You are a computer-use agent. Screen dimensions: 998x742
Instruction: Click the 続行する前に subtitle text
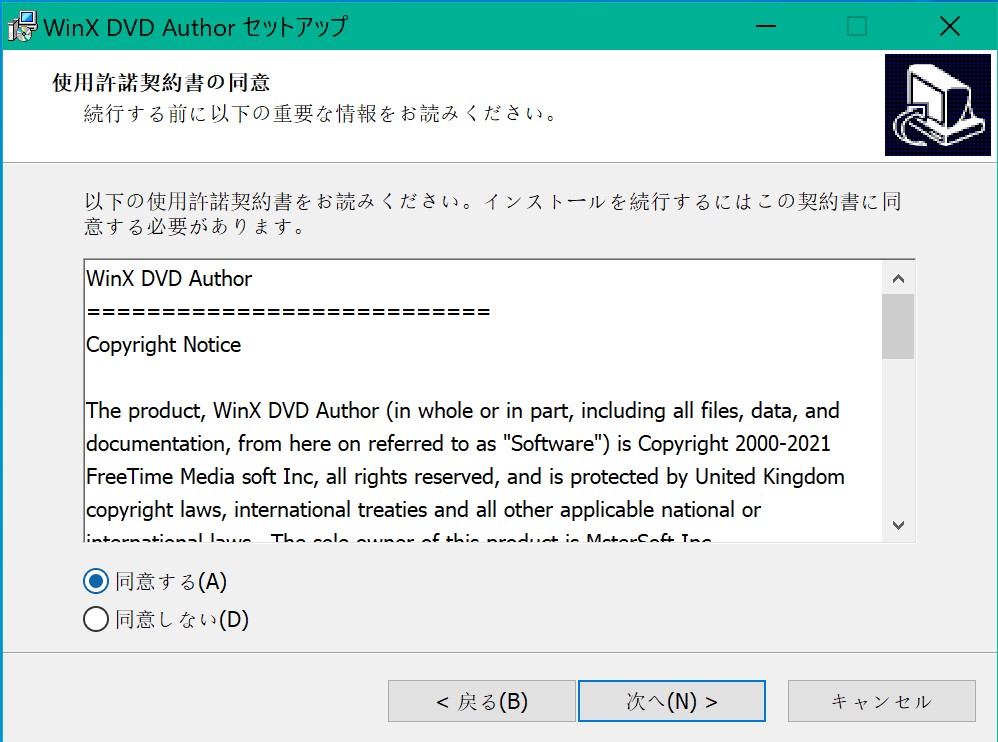tap(321, 113)
